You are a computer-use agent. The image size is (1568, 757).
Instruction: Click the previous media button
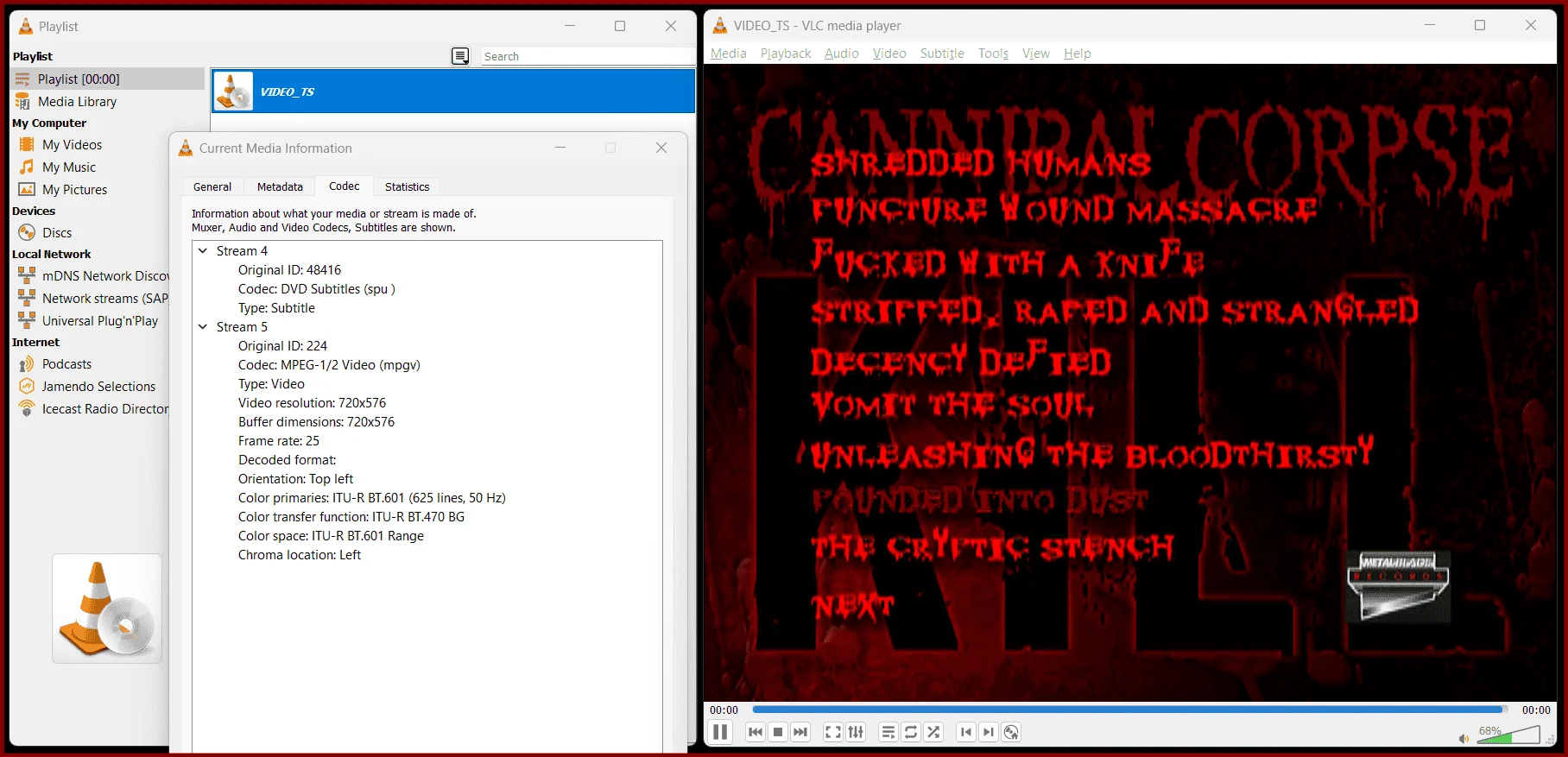pos(756,732)
